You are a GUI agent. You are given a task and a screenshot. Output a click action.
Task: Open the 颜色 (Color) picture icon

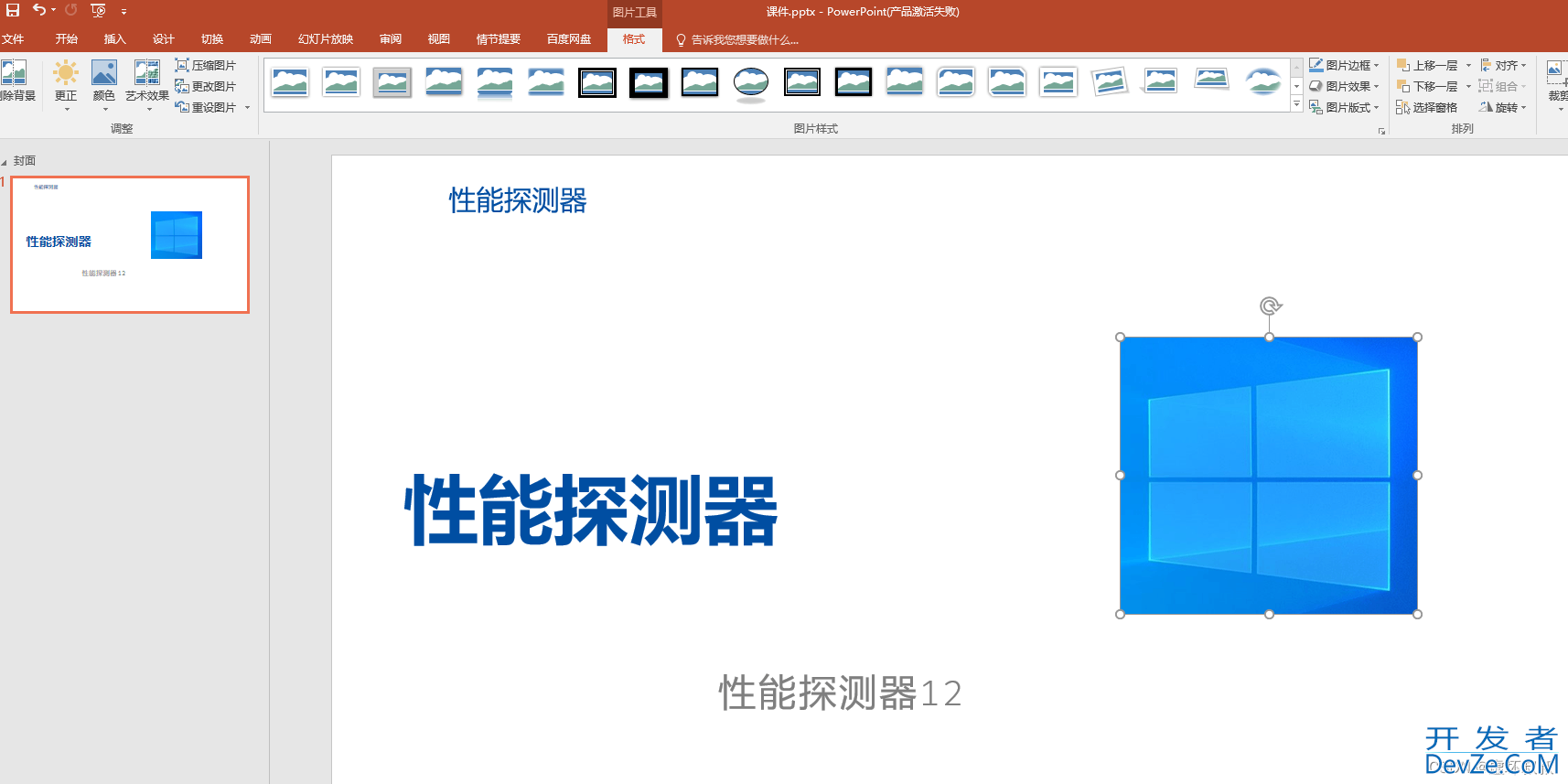(x=104, y=73)
